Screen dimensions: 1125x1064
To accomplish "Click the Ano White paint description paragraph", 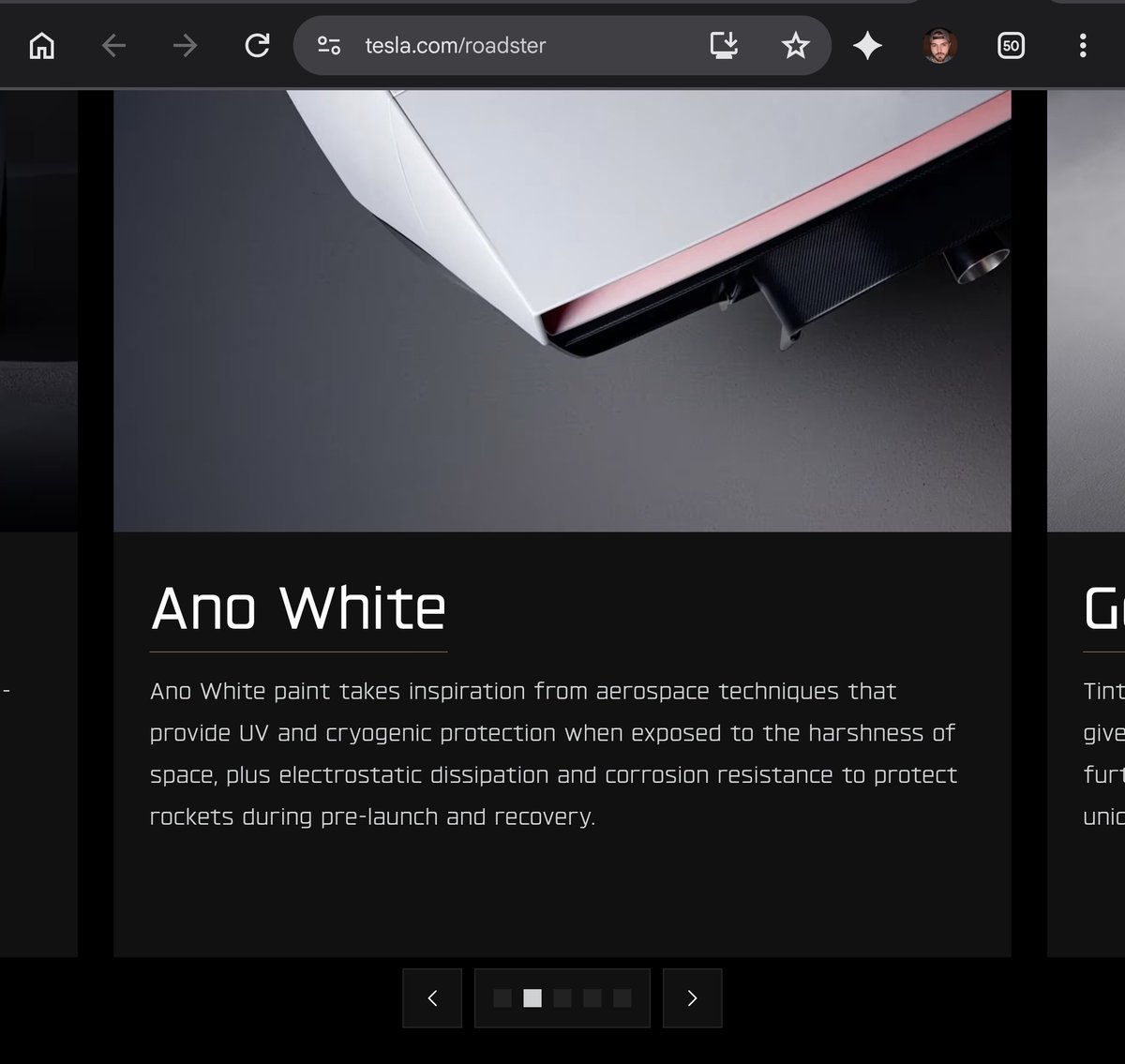I will [x=553, y=754].
